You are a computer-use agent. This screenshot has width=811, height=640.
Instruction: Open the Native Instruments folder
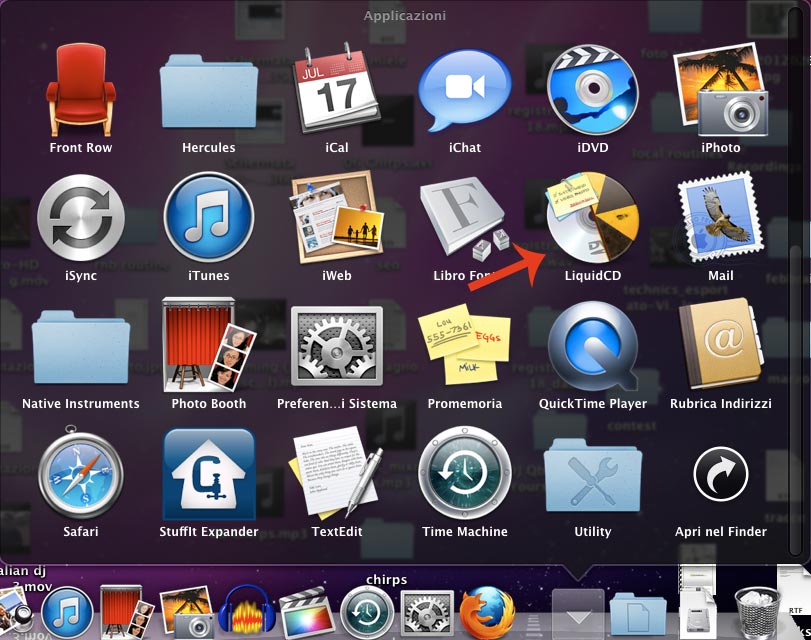81,347
